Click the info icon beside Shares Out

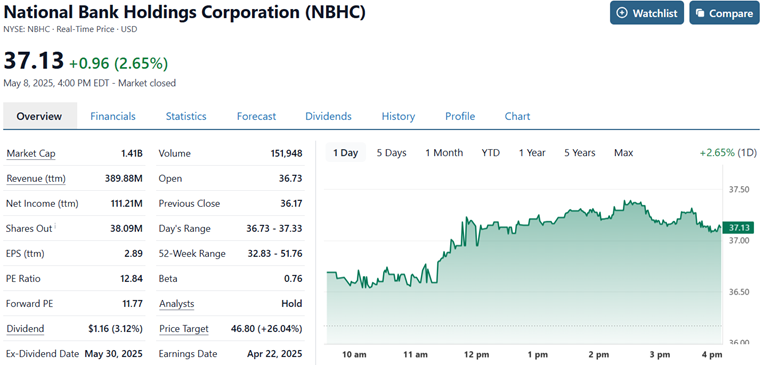(x=55, y=226)
